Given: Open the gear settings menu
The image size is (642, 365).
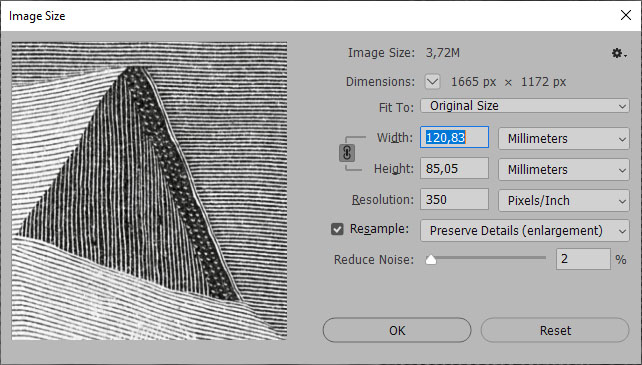Looking at the screenshot, I should [x=619, y=53].
